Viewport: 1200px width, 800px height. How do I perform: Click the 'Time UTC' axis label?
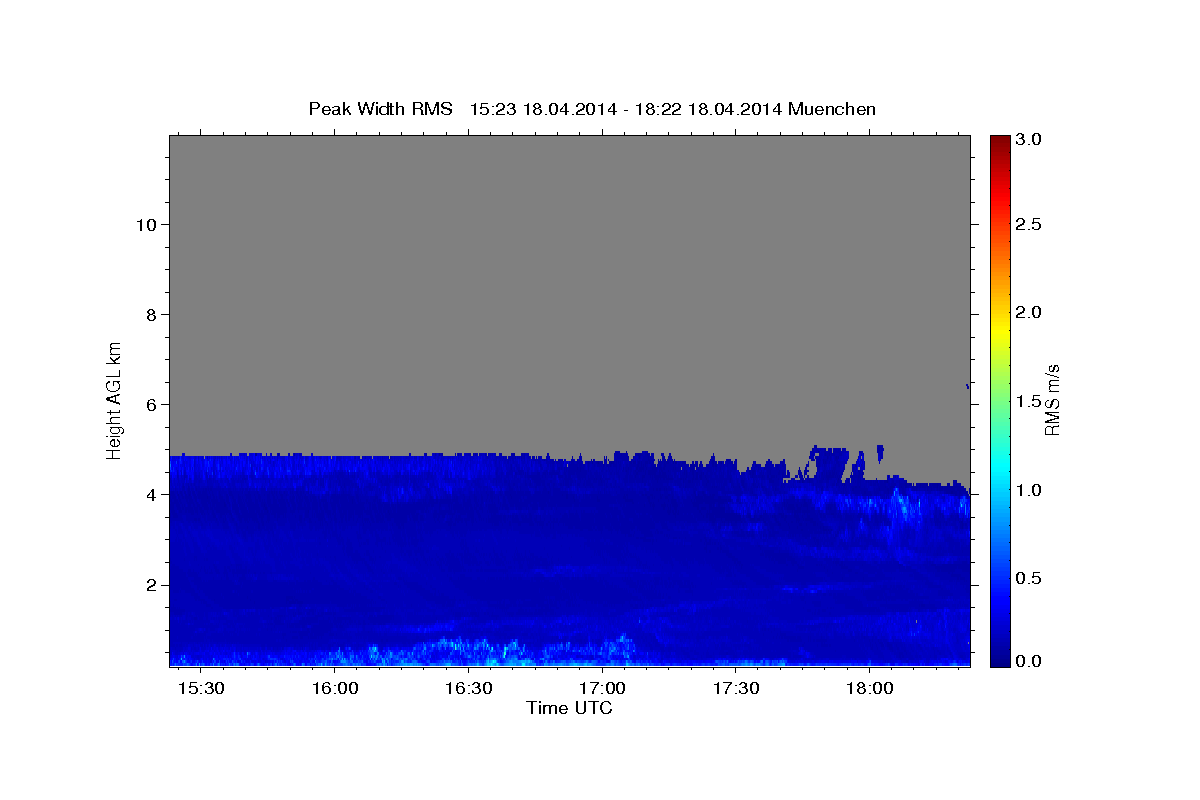(x=569, y=708)
